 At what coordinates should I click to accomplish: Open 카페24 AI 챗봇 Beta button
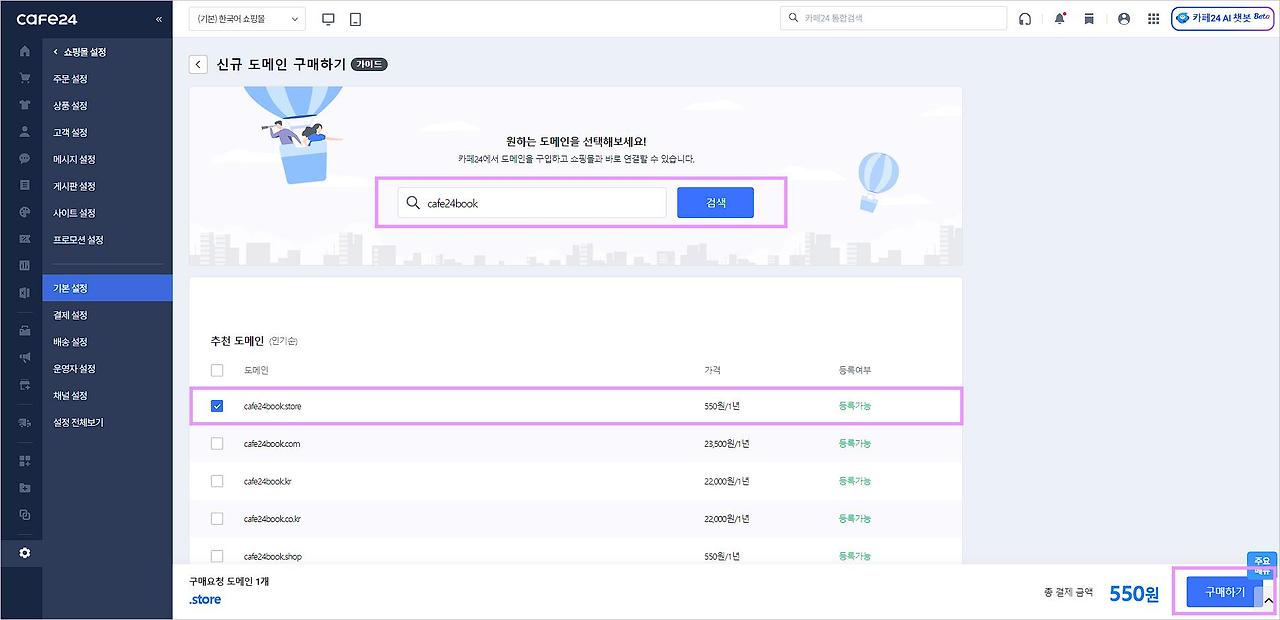(x=1222, y=18)
